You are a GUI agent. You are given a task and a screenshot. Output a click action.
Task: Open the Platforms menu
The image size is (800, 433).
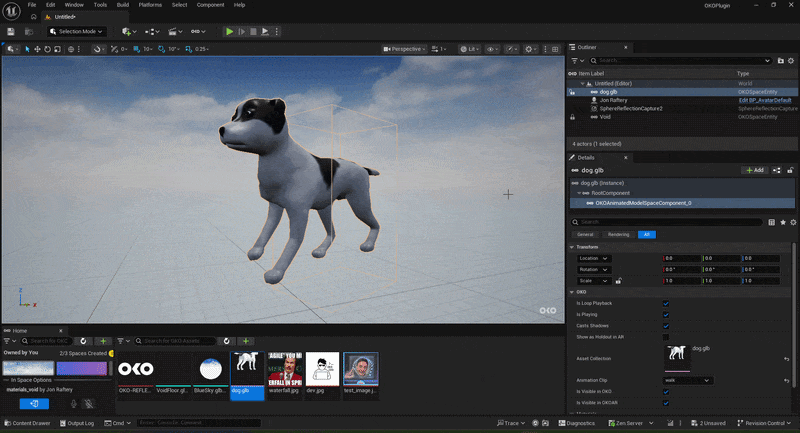pos(150,5)
